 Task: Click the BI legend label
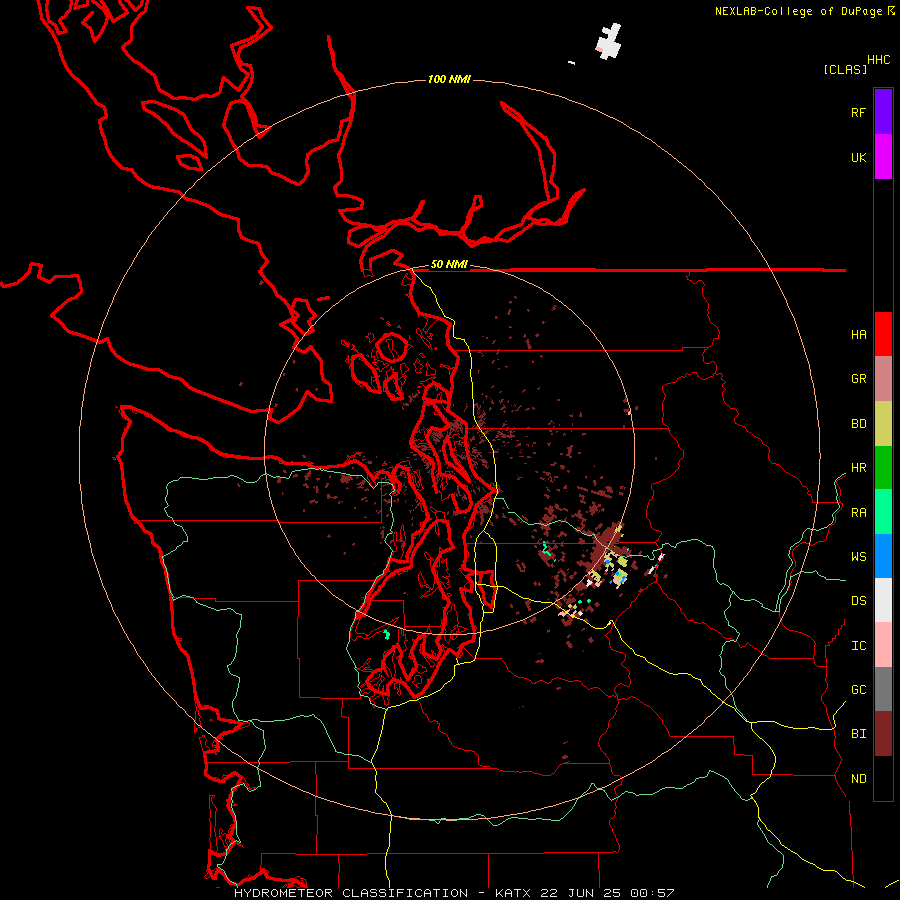pos(858,734)
